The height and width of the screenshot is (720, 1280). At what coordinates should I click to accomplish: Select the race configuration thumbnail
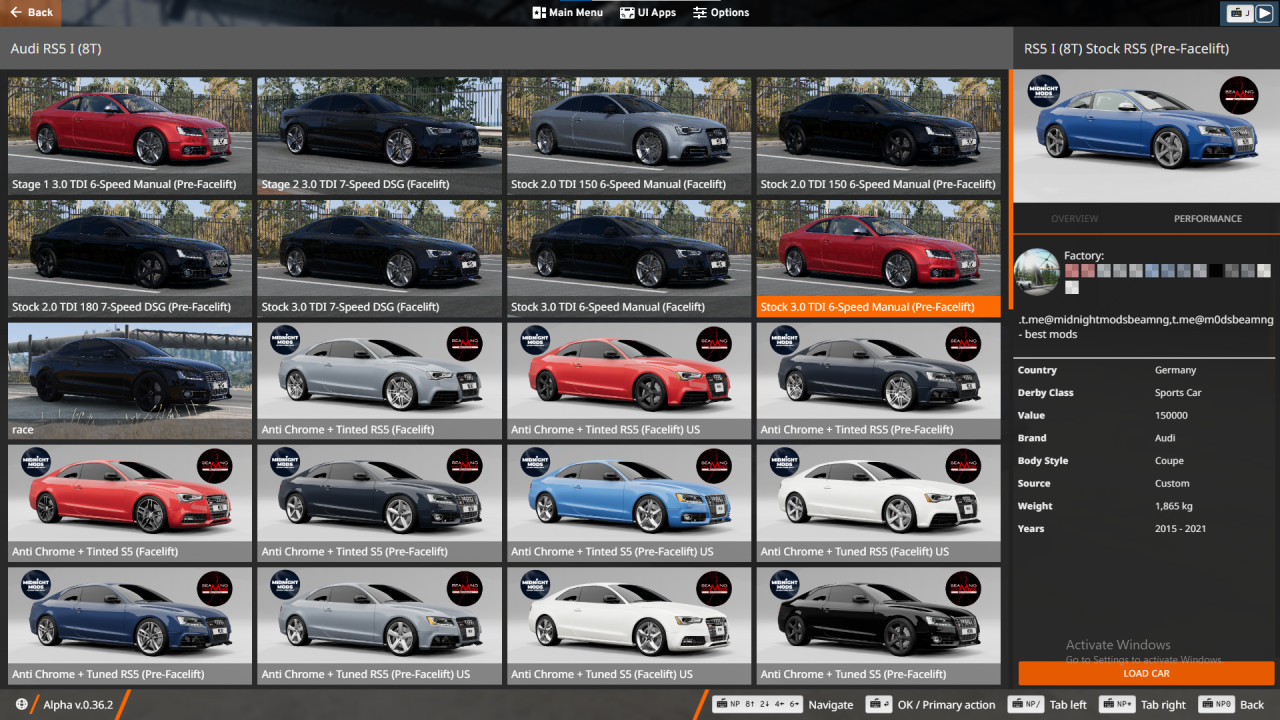pos(130,381)
